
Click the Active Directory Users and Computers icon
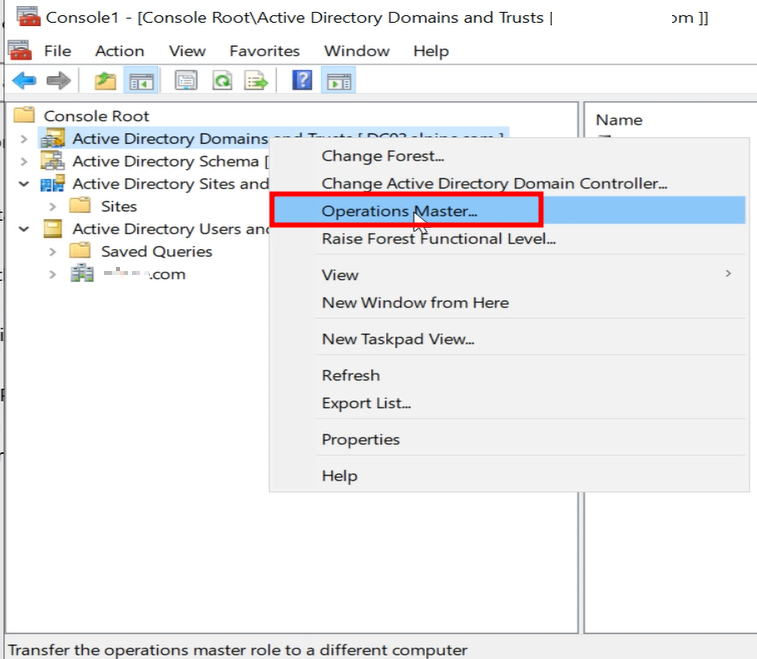(53, 228)
